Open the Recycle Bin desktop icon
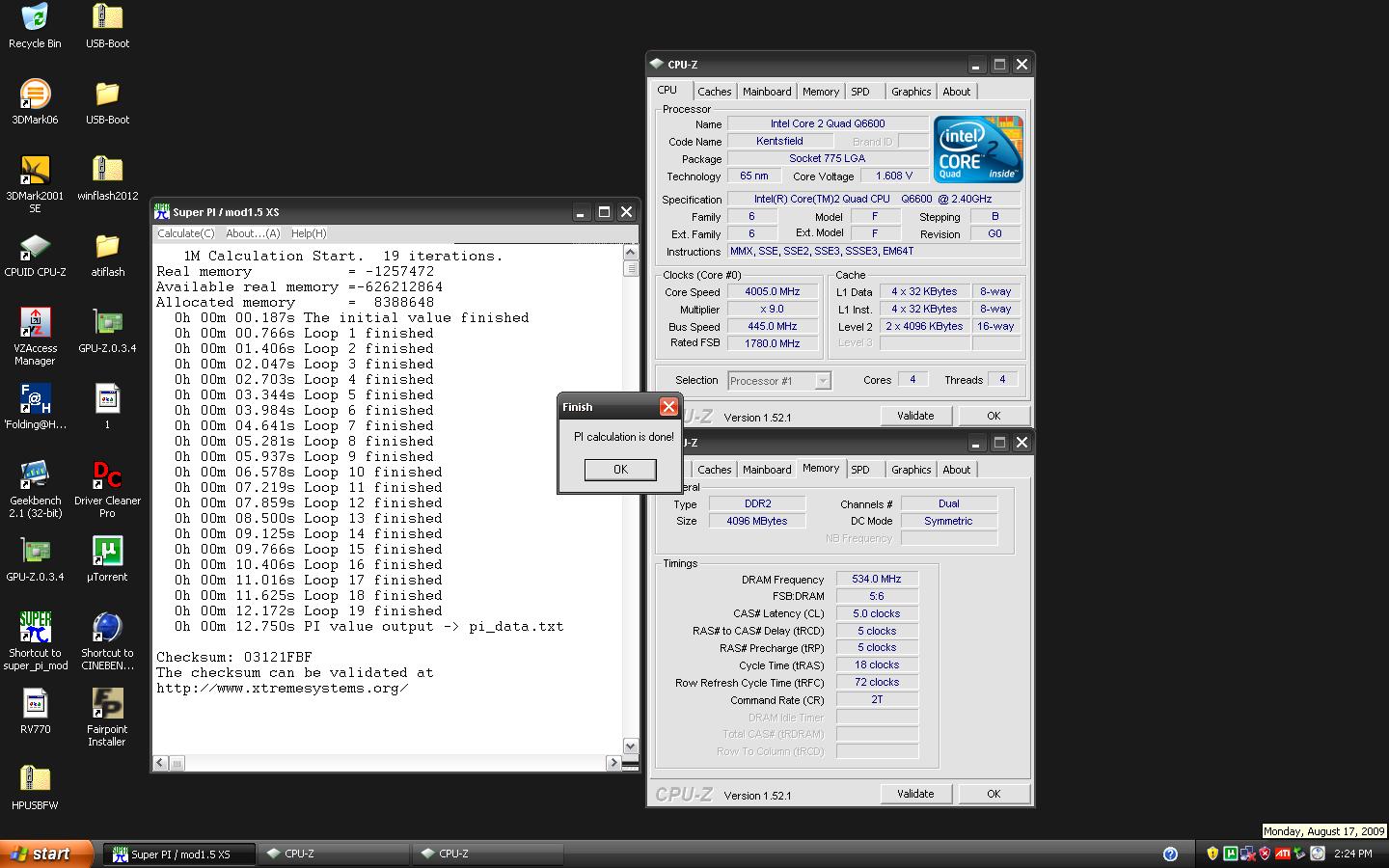The image size is (1389, 868). (35, 25)
